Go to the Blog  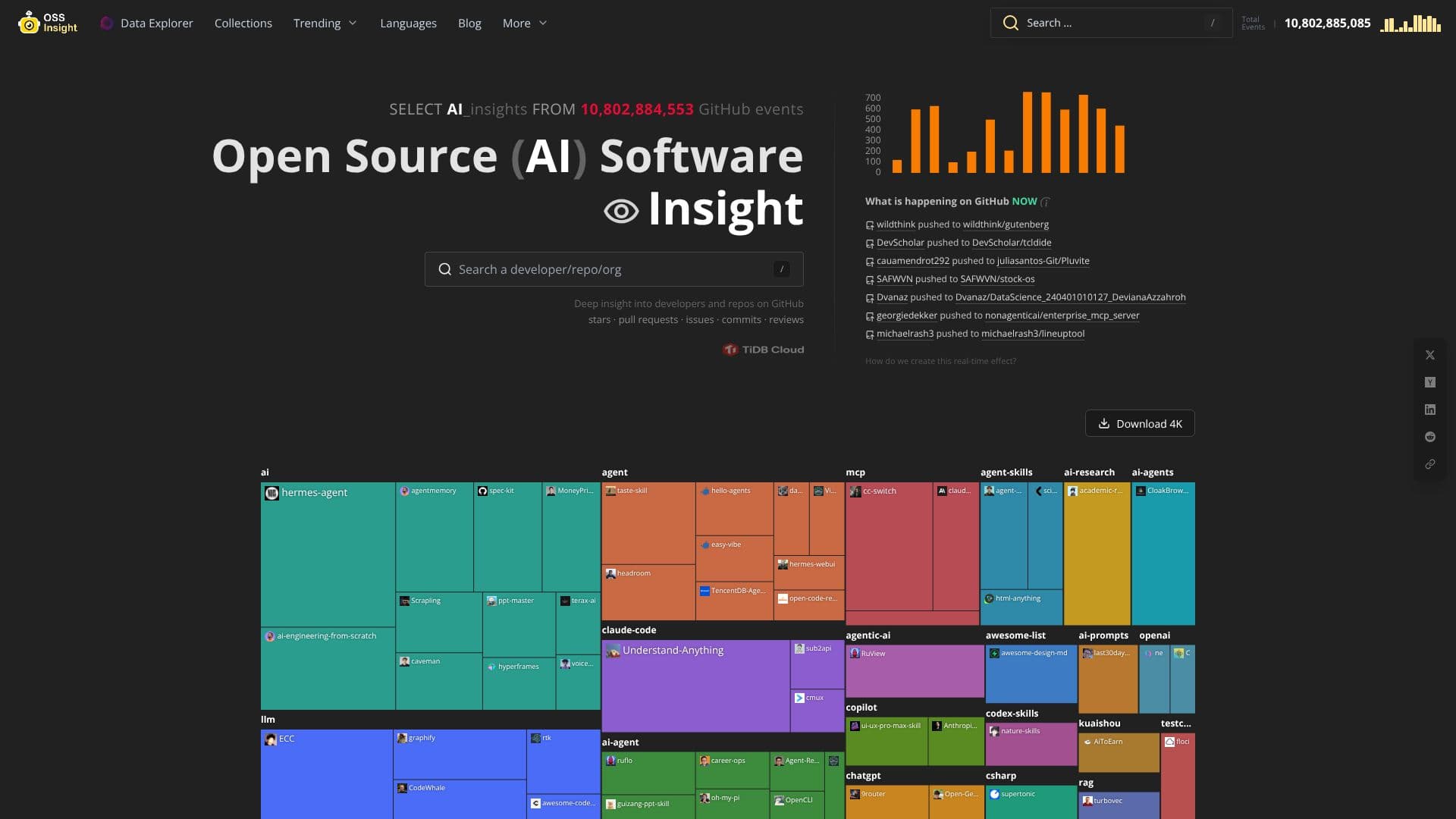[469, 23]
